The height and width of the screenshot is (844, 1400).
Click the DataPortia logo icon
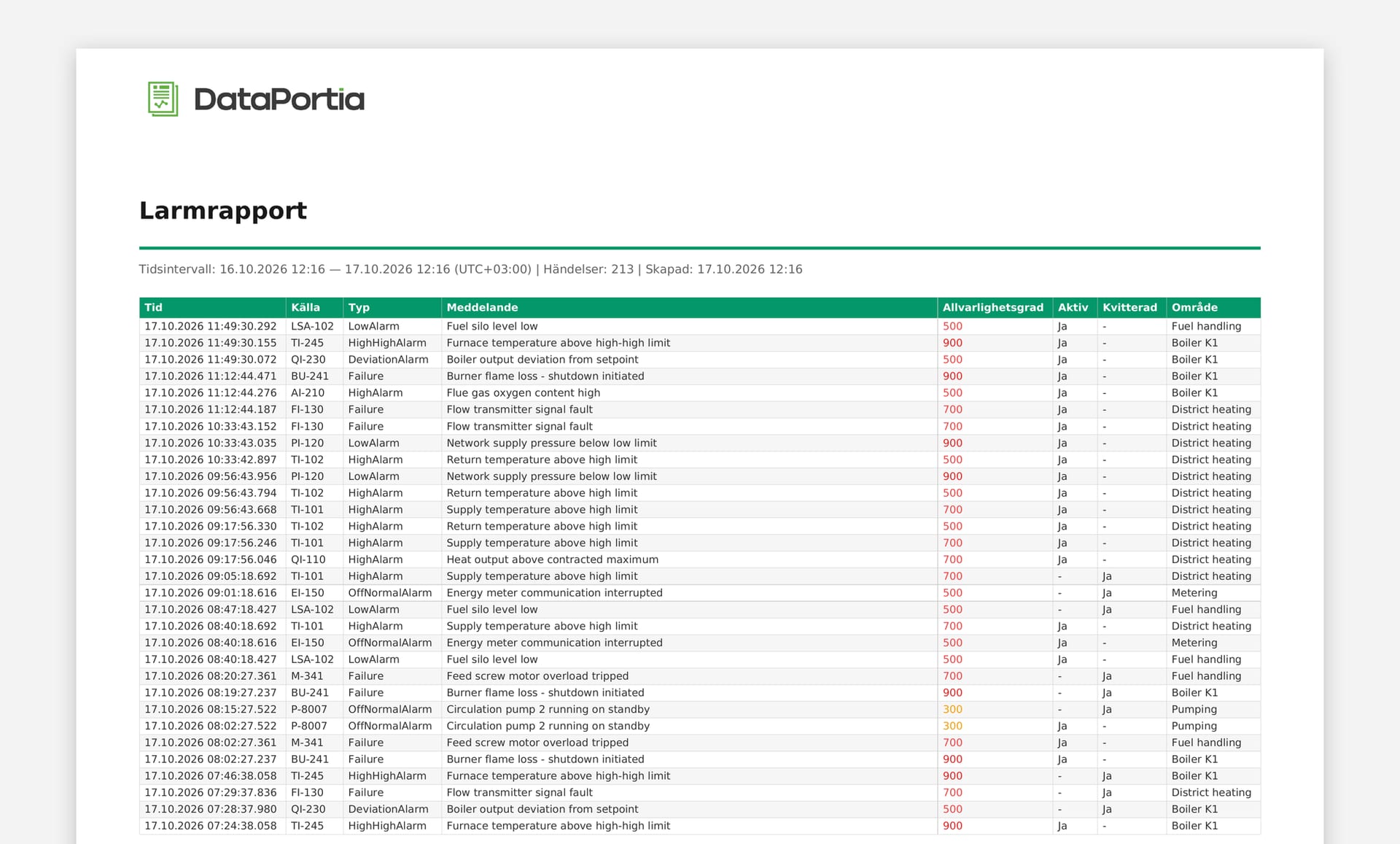click(163, 99)
